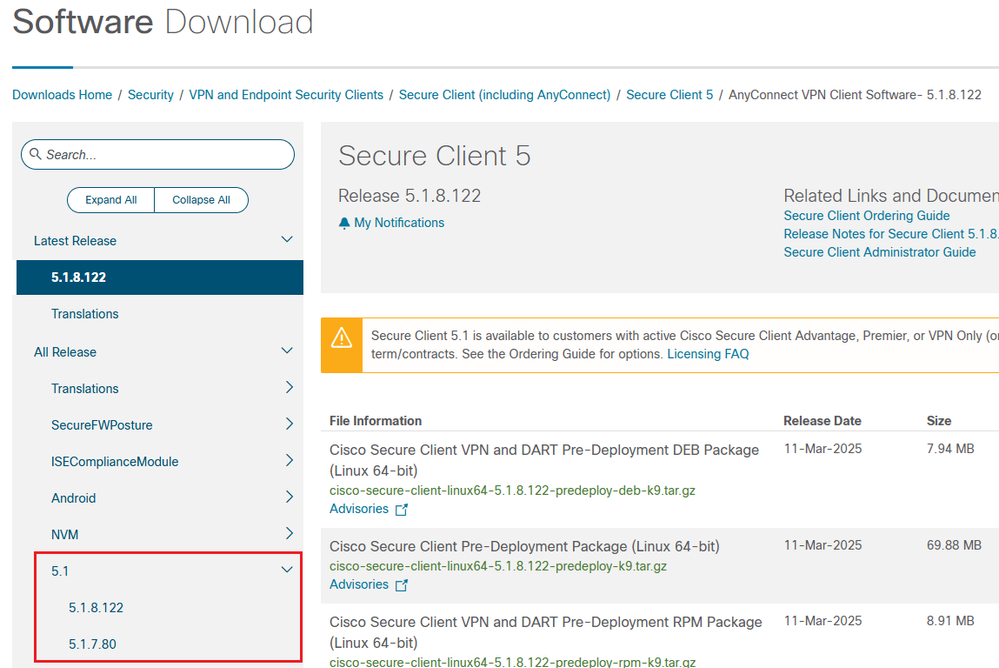Expand the NVM chevron

click(x=289, y=533)
